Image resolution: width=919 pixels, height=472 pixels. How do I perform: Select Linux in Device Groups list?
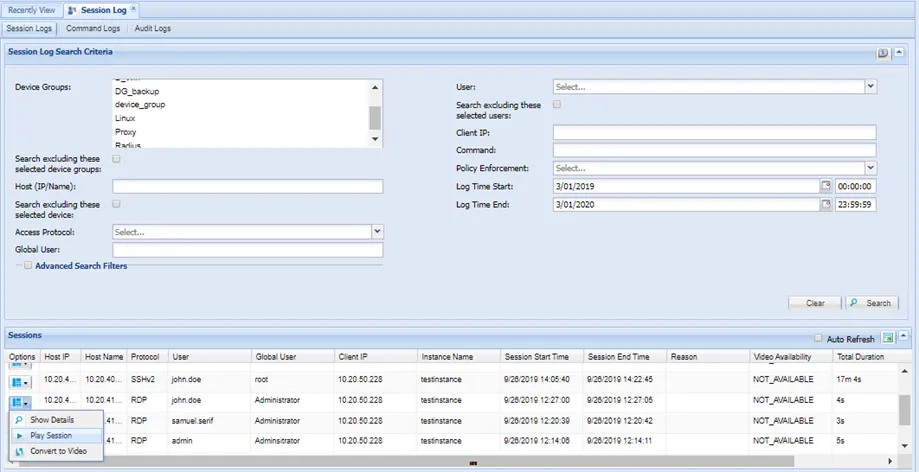coord(125,118)
